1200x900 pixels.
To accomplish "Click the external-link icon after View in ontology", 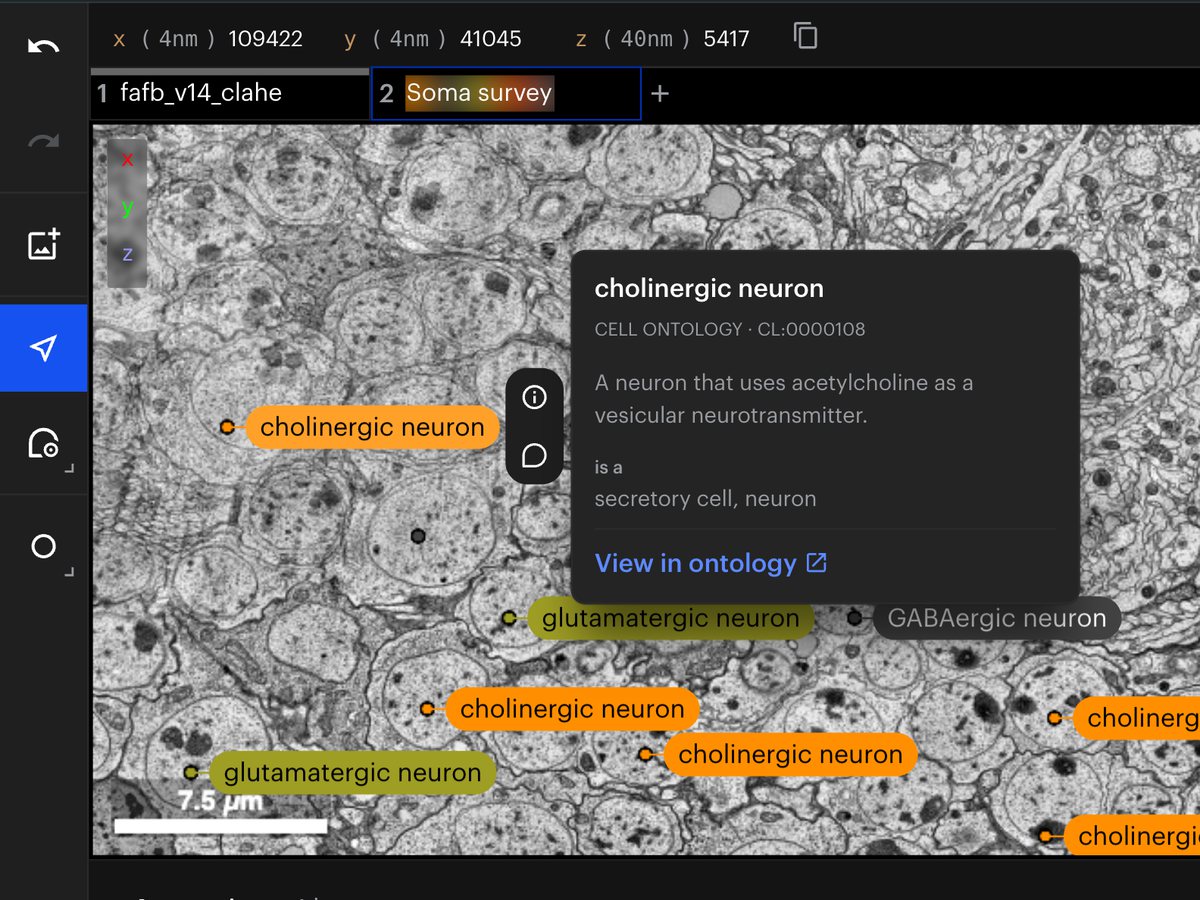I will pos(817,563).
